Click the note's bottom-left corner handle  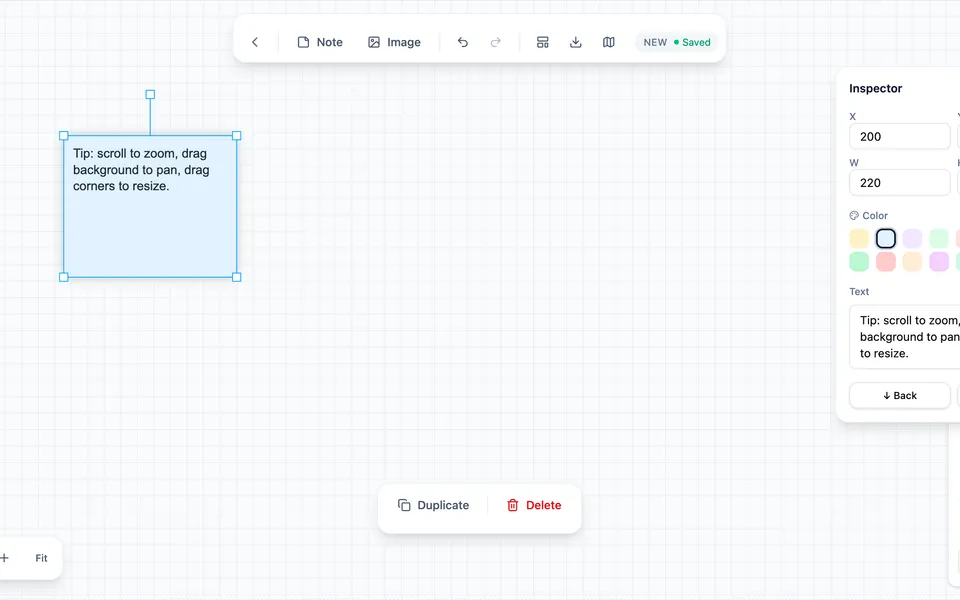coord(64,277)
